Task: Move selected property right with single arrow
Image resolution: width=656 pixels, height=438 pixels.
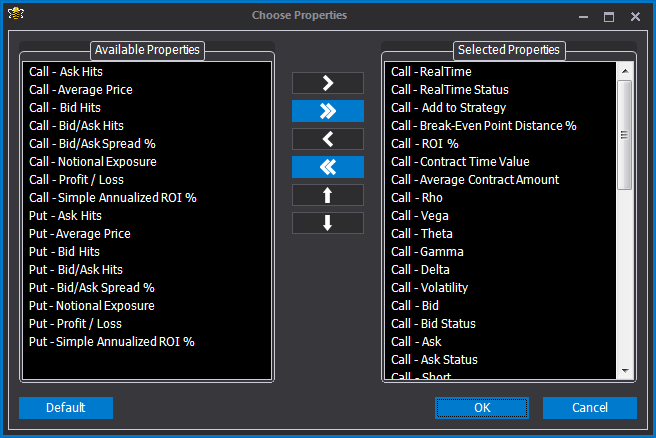Action: (x=328, y=83)
